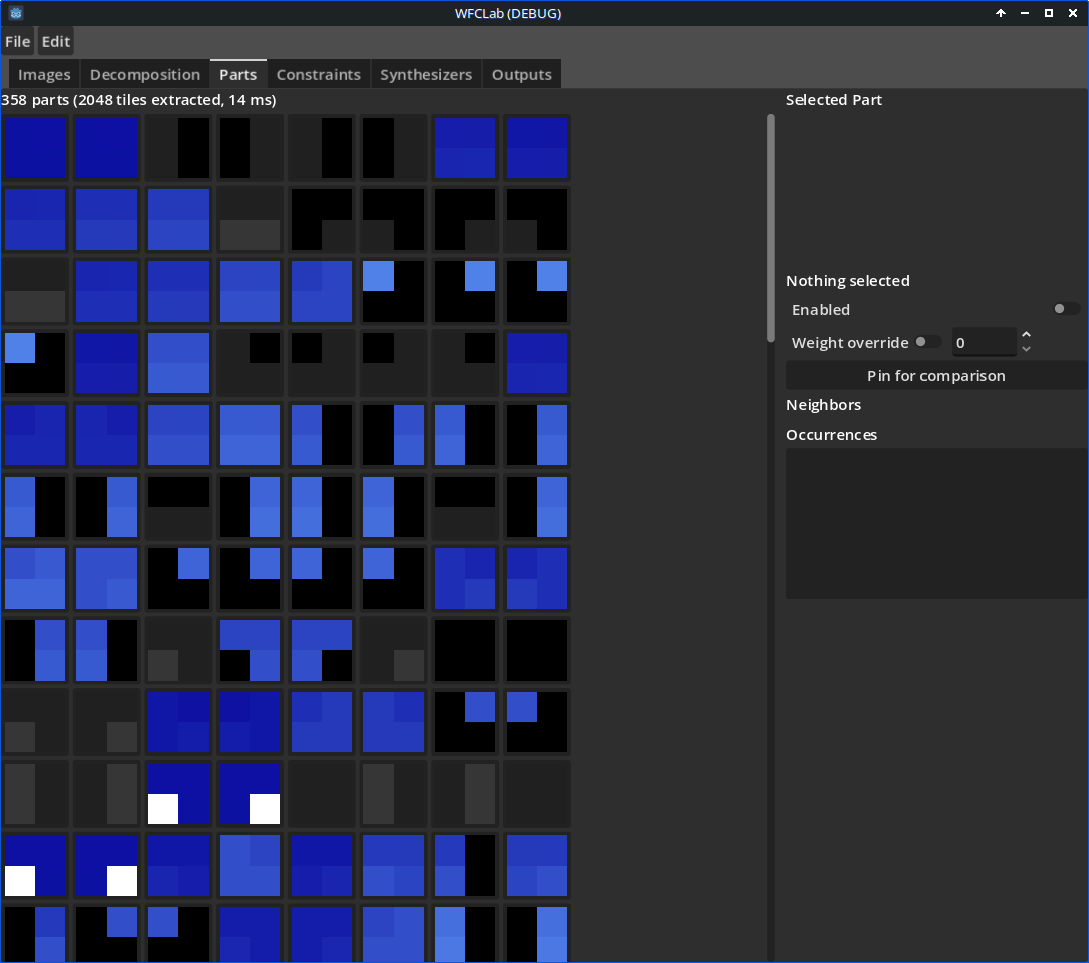Screen dimensions: 1089x963
Task: Click the parts grid vertical scrollbar
Action: [770, 228]
